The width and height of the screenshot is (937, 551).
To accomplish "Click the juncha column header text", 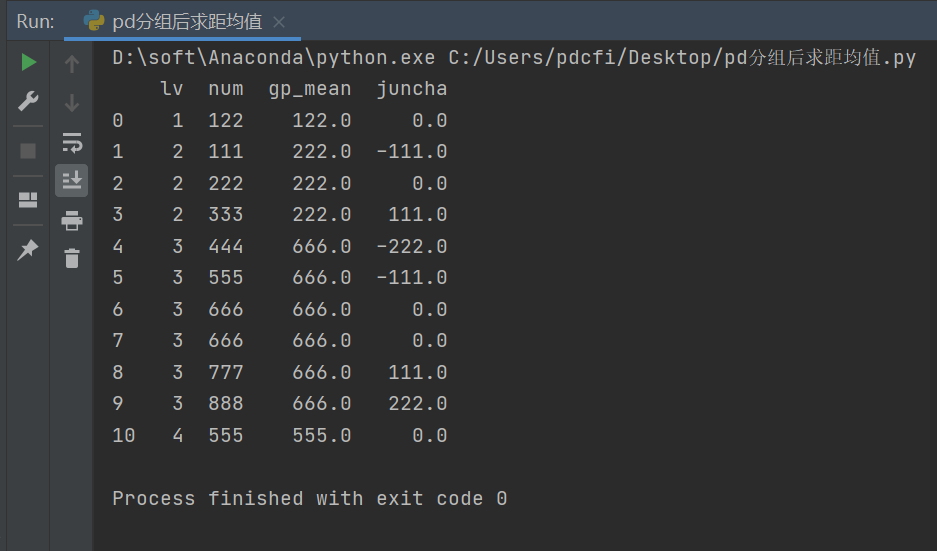I will [x=411, y=89].
